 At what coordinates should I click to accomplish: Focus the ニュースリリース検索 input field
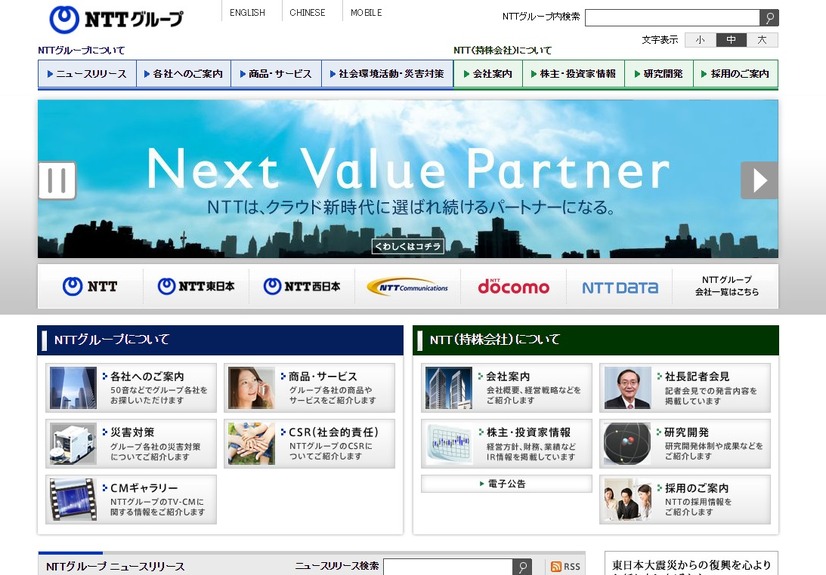click(448, 567)
